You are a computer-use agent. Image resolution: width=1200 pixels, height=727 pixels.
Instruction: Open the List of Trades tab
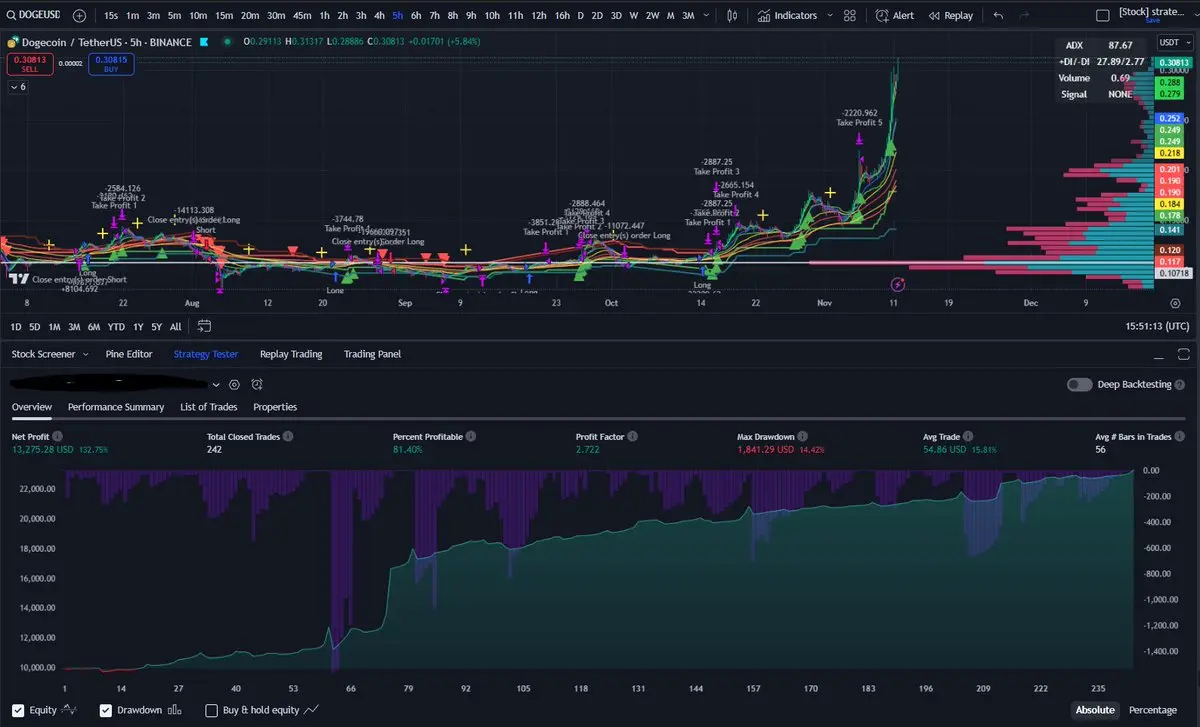coord(209,407)
